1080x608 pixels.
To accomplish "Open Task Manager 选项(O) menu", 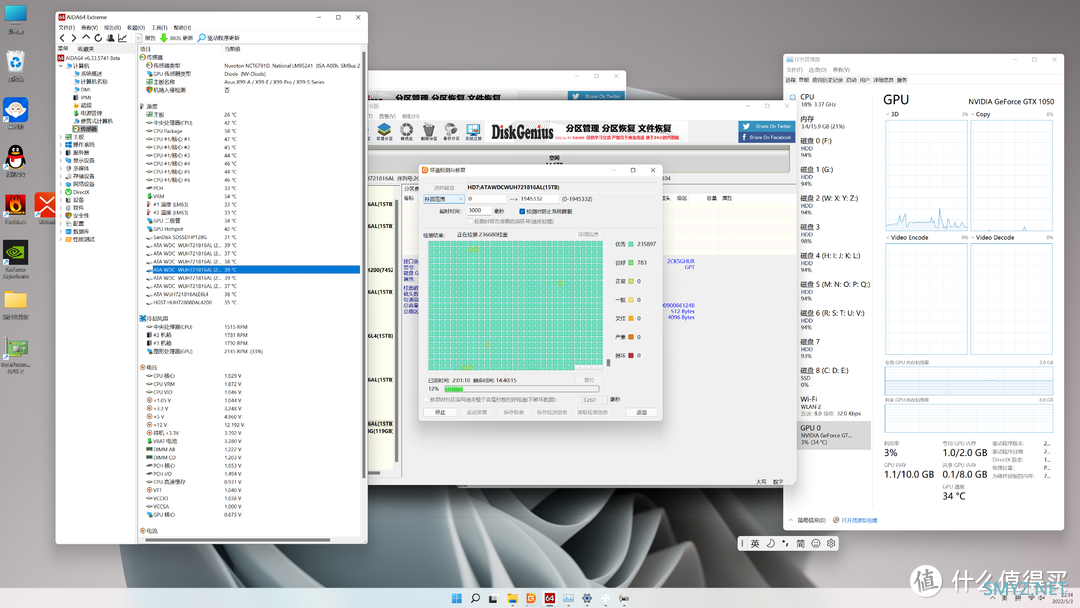I will coord(817,70).
